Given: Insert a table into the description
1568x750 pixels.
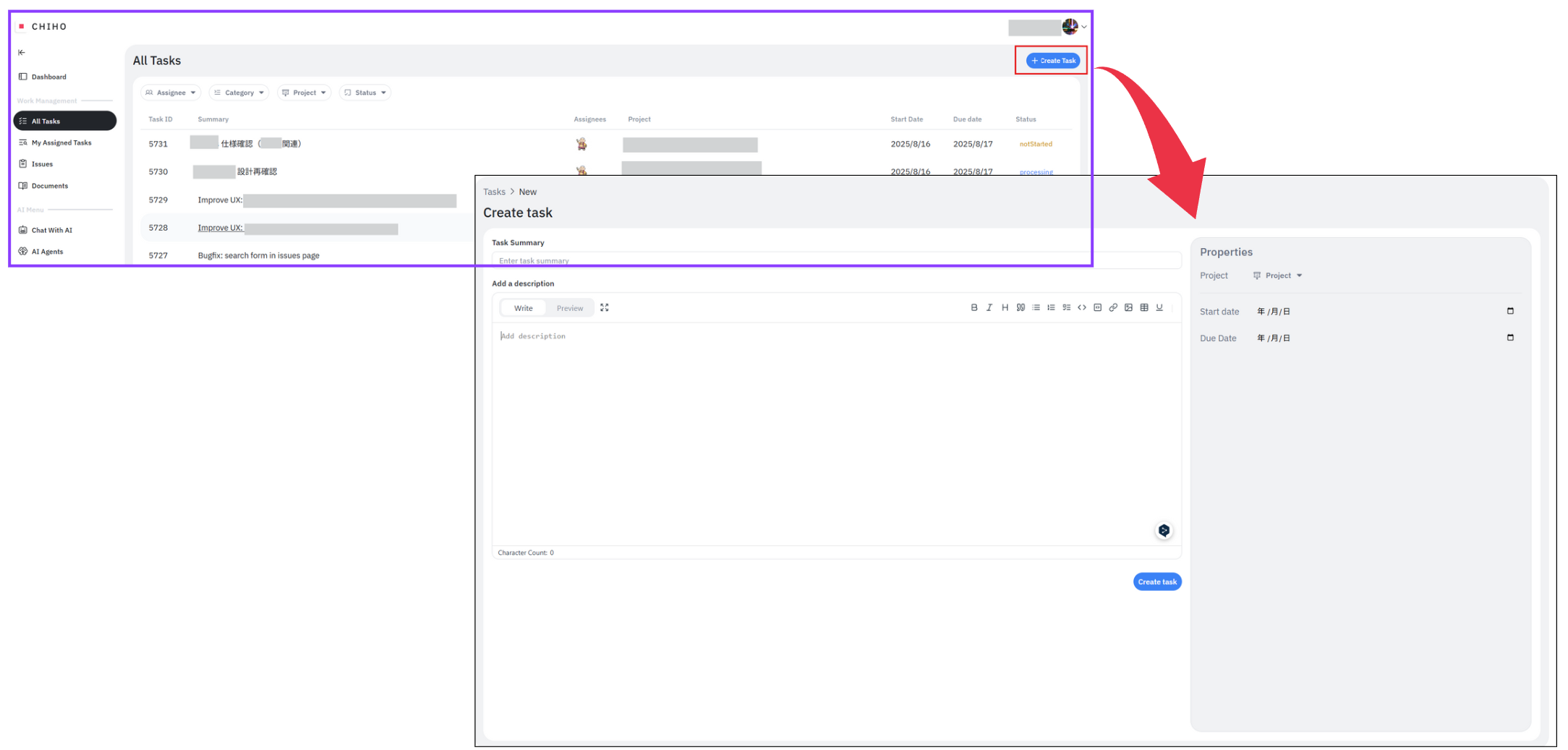Looking at the screenshot, I should point(1144,308).
